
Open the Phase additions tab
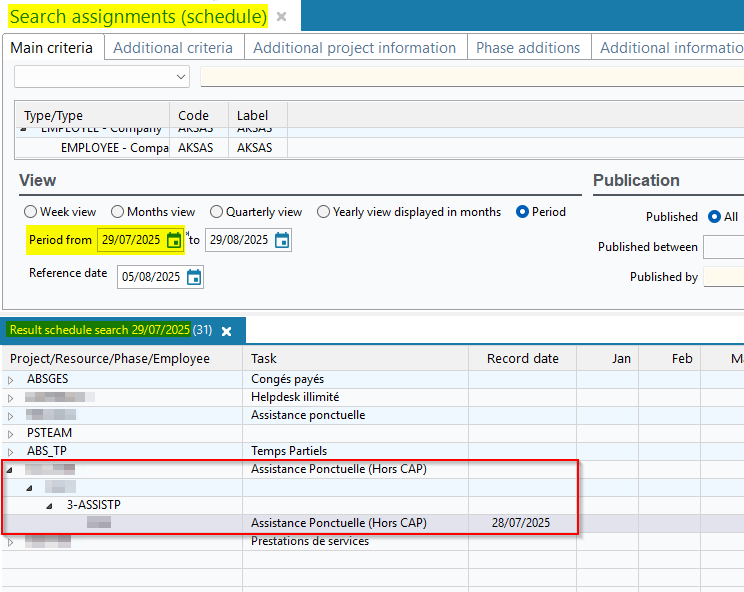pyautogui.click(x=527, y=48)
